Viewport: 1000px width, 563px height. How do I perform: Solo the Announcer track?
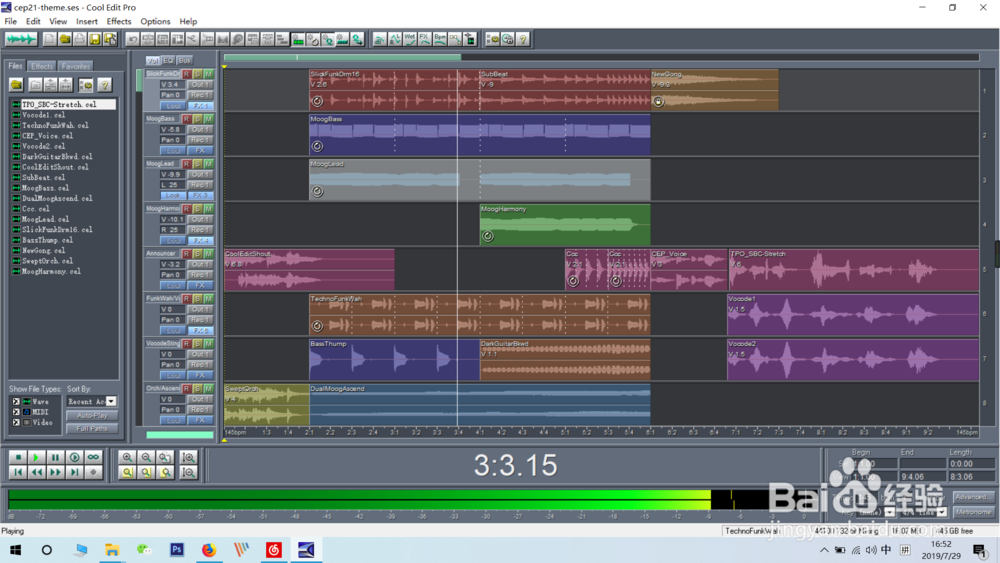point(198,254)
